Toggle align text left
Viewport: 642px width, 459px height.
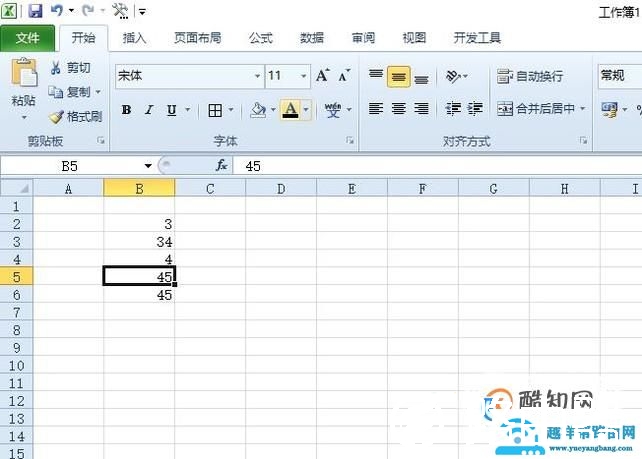[x=376, y=109]
